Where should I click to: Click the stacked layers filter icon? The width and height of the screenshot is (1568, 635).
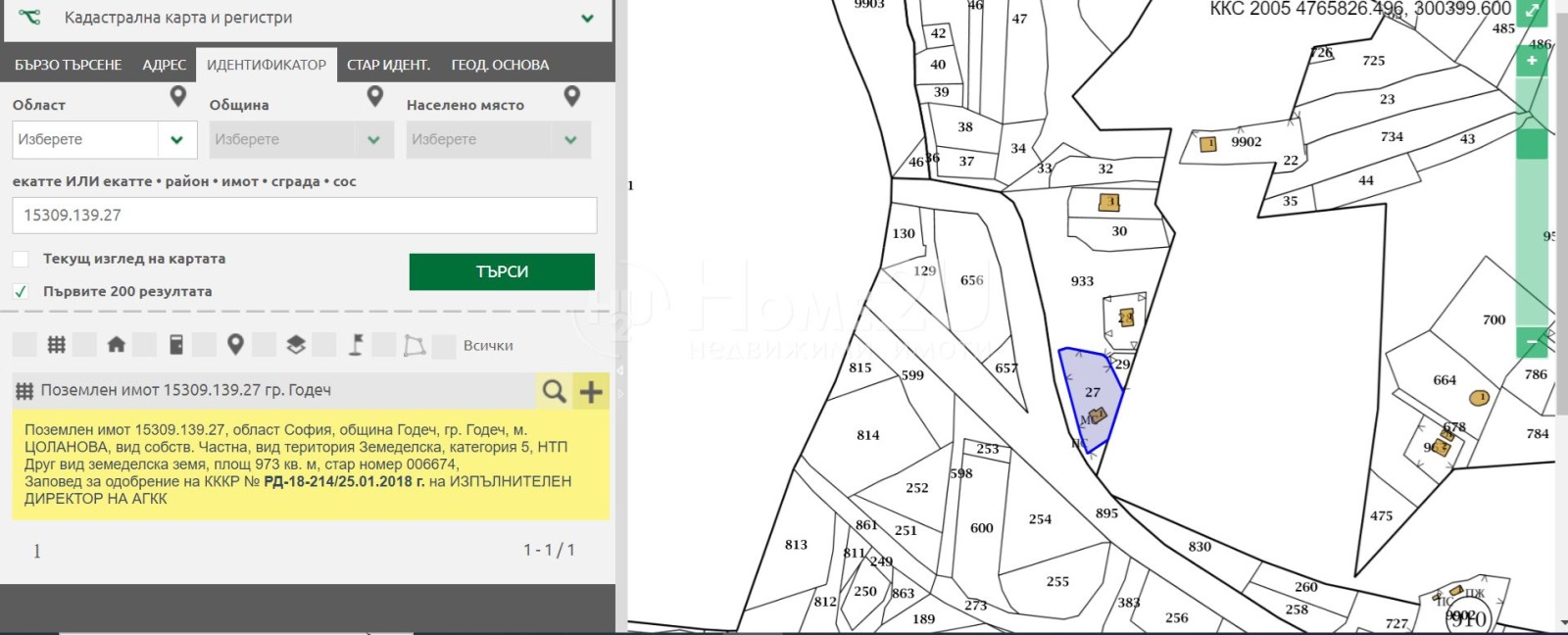coord(295,345)
